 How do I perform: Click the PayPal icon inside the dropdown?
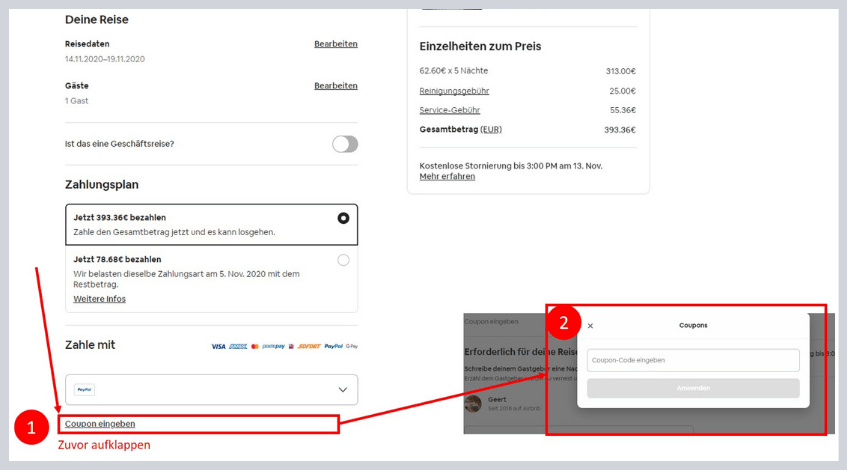(84, 390)
